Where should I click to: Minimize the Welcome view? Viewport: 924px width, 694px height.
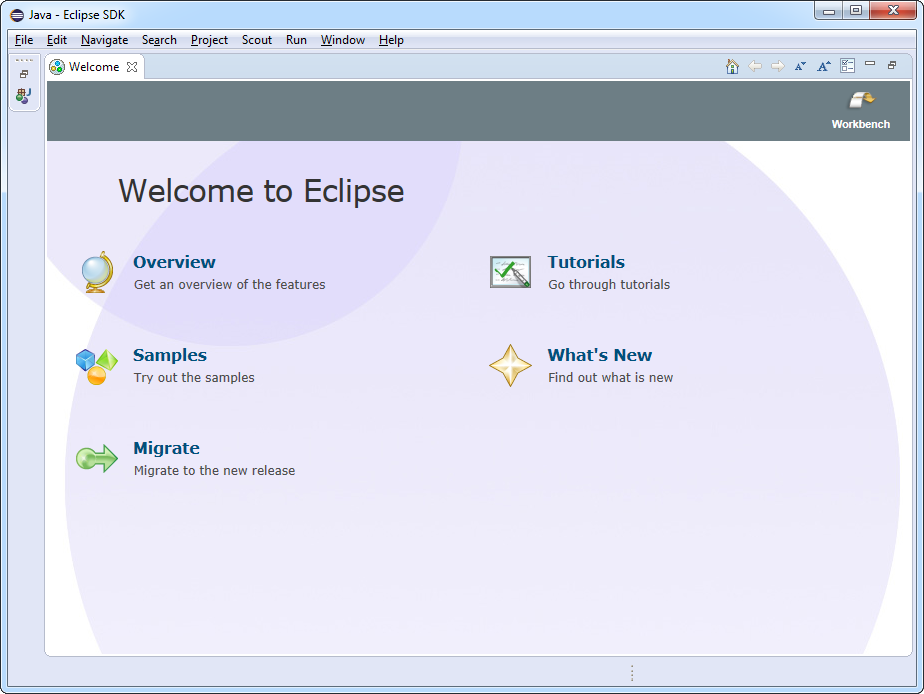(870, 63)
